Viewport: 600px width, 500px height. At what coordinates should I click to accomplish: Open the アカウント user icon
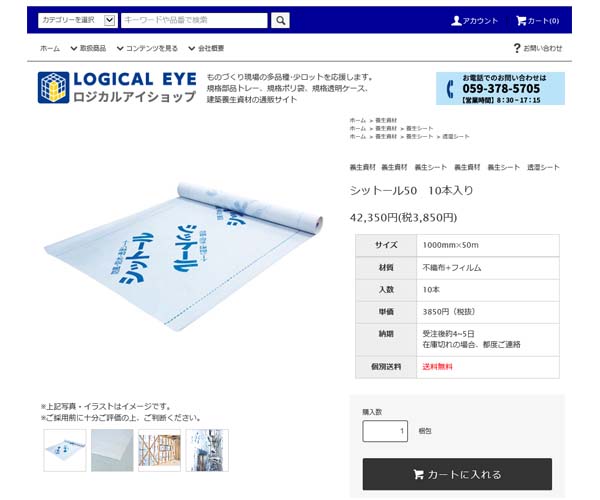click(x=456, y=21)
